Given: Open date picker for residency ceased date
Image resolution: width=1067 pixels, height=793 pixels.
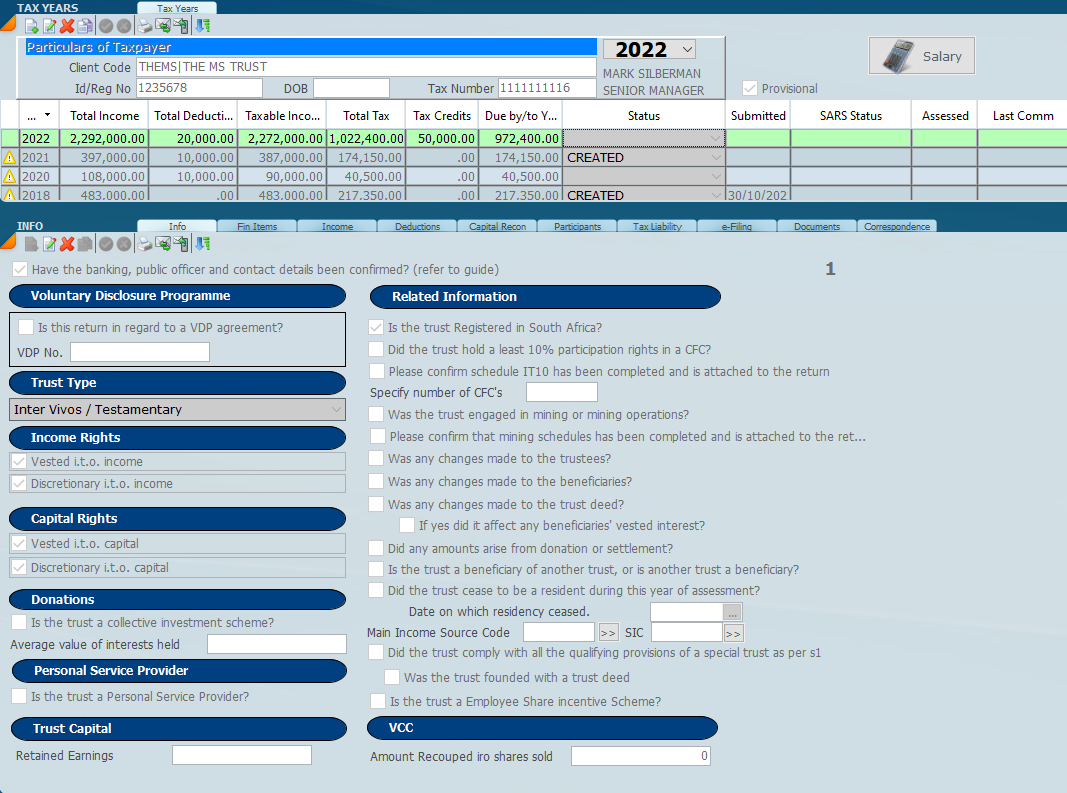Looking at the screenshot, I should [x=733, y=612].
